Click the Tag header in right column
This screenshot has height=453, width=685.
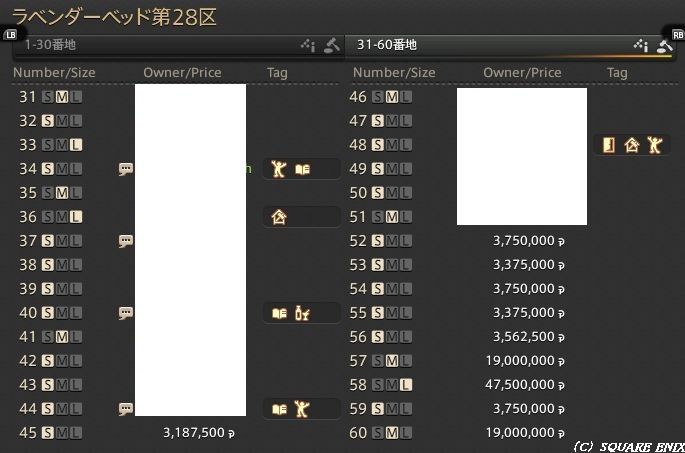click(x=617, y=73)
